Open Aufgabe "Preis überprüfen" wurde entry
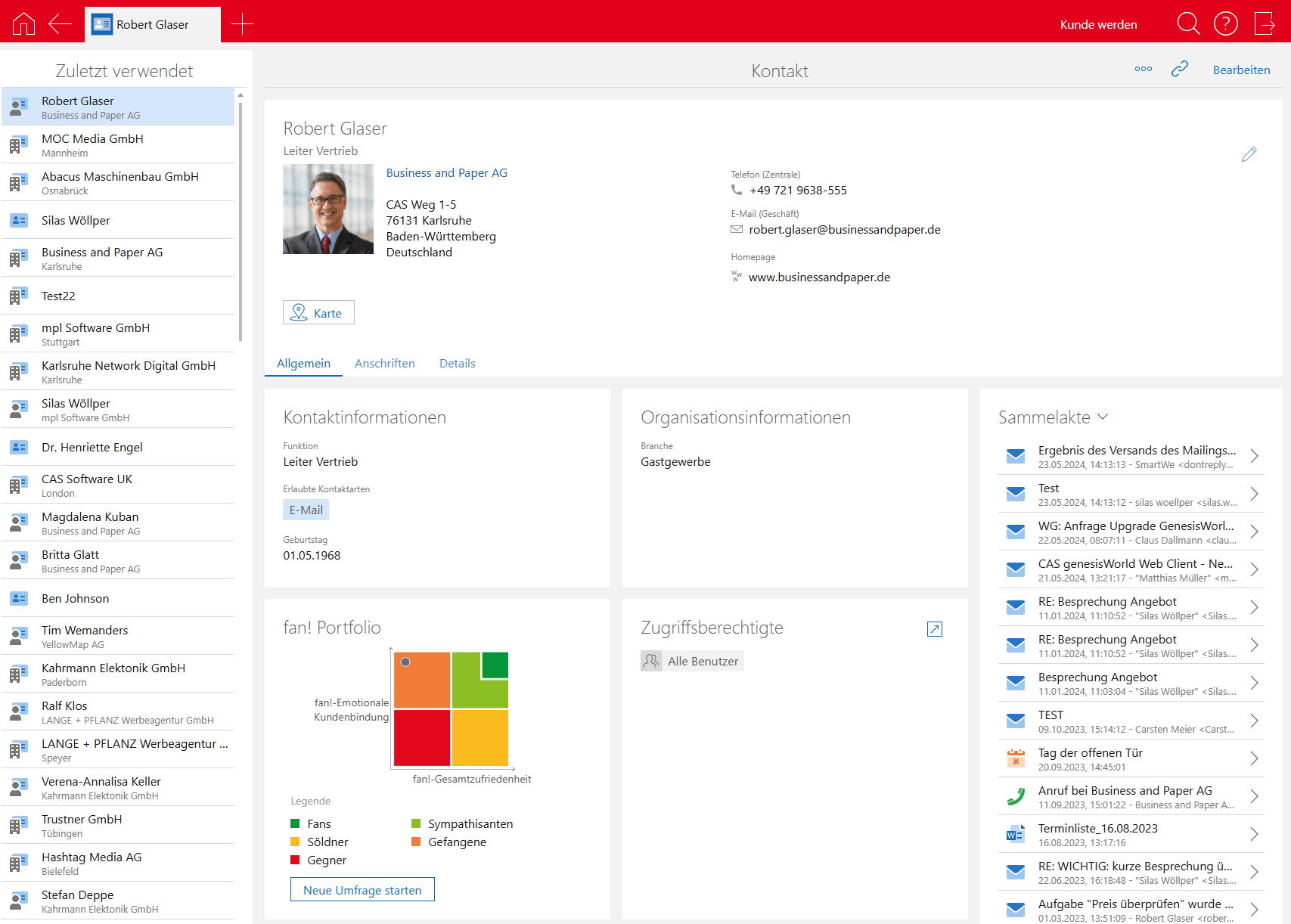Viewport: 1291px width, 924px height. click(x=1131, y=910)
